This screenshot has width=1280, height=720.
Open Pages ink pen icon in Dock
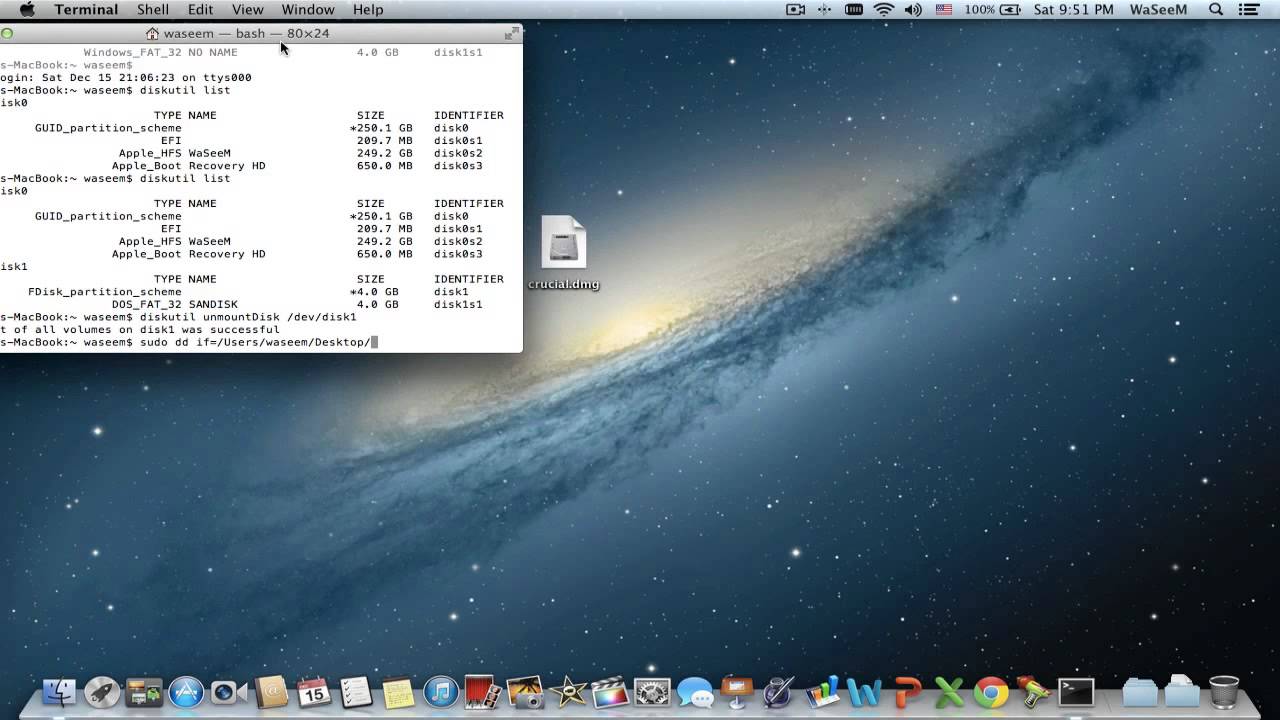(x=779, y=691)
